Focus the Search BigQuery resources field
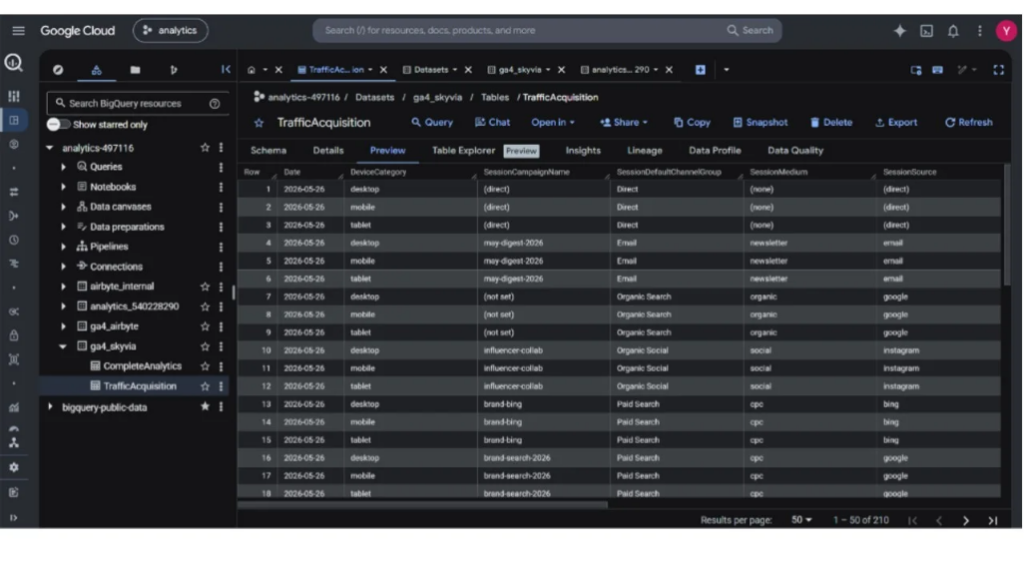The height and width of the screenshot is (576, 1024). (137, 103)
